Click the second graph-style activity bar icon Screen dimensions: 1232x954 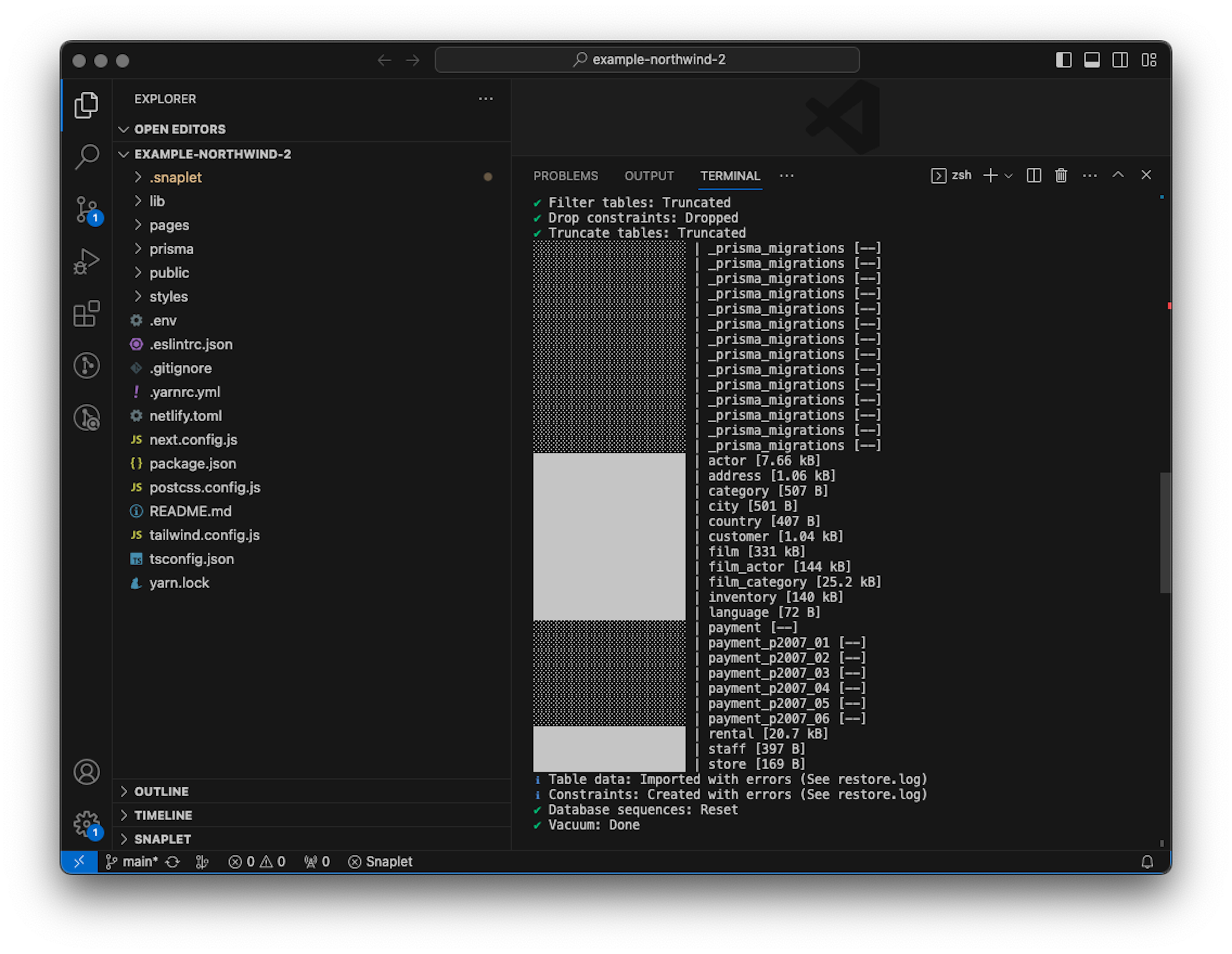86,418
